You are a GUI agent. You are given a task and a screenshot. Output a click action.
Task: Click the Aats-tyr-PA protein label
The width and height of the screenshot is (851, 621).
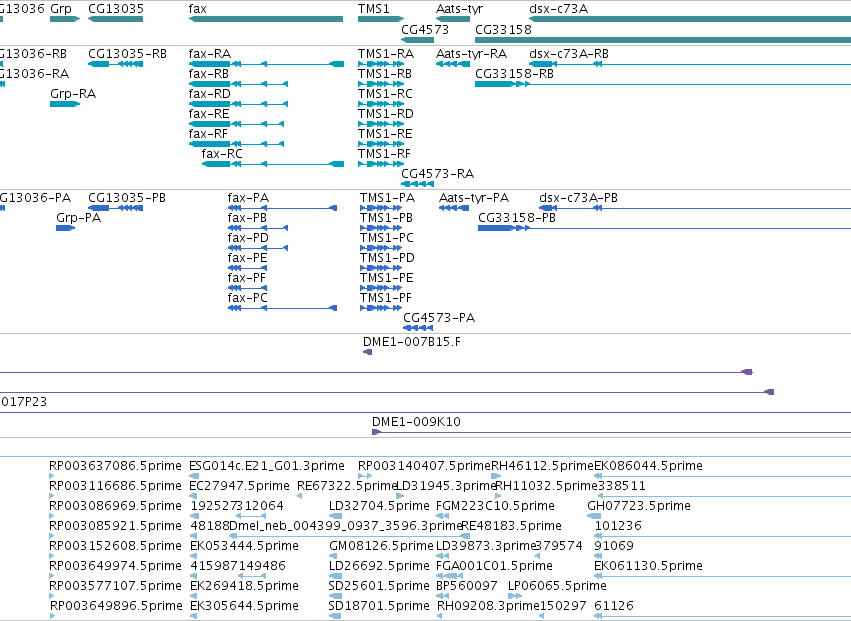click(x=474, y=198)
